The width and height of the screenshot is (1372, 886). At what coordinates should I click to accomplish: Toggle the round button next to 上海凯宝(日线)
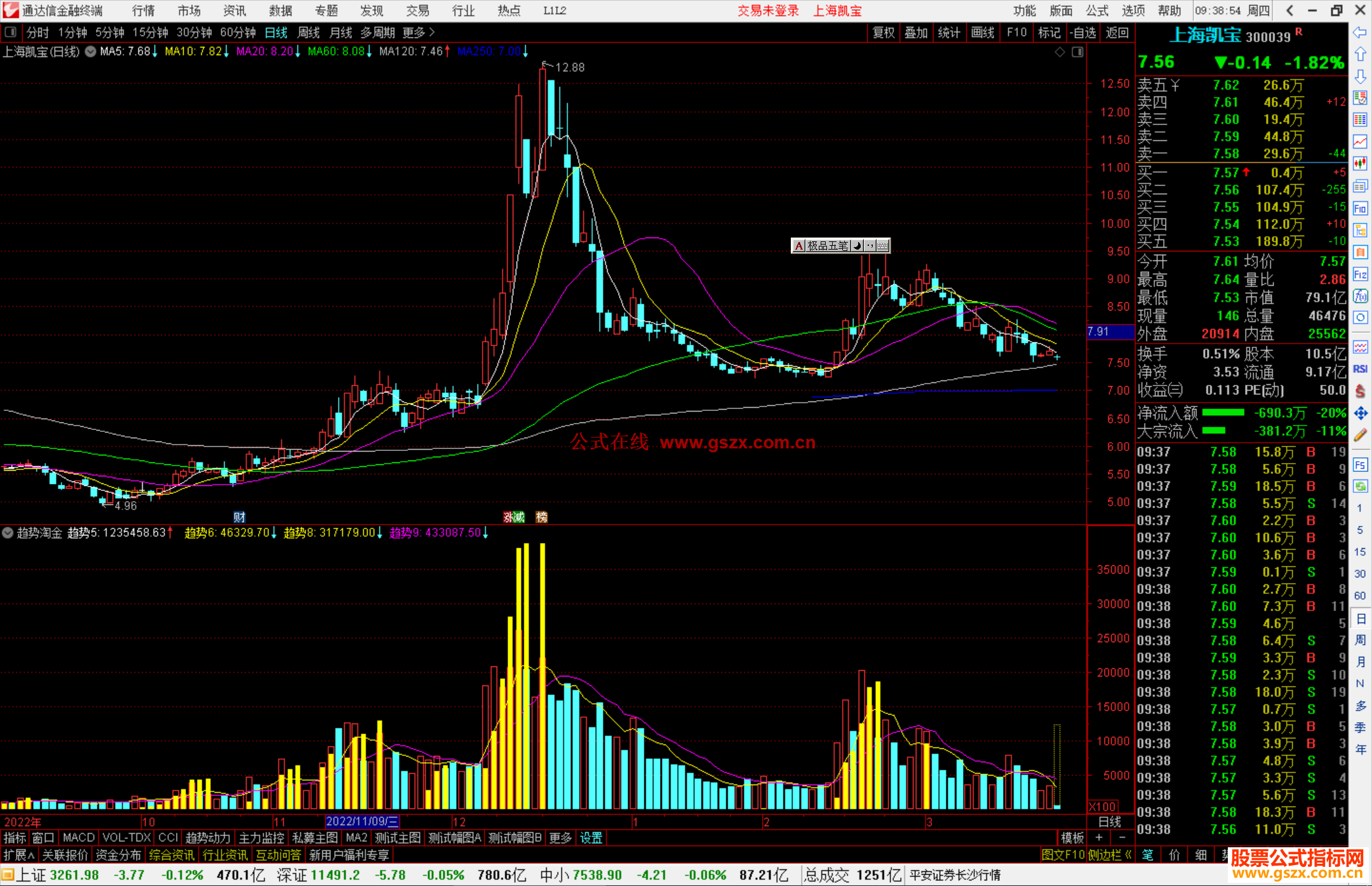pyautogui.click(x=91, y=51)
